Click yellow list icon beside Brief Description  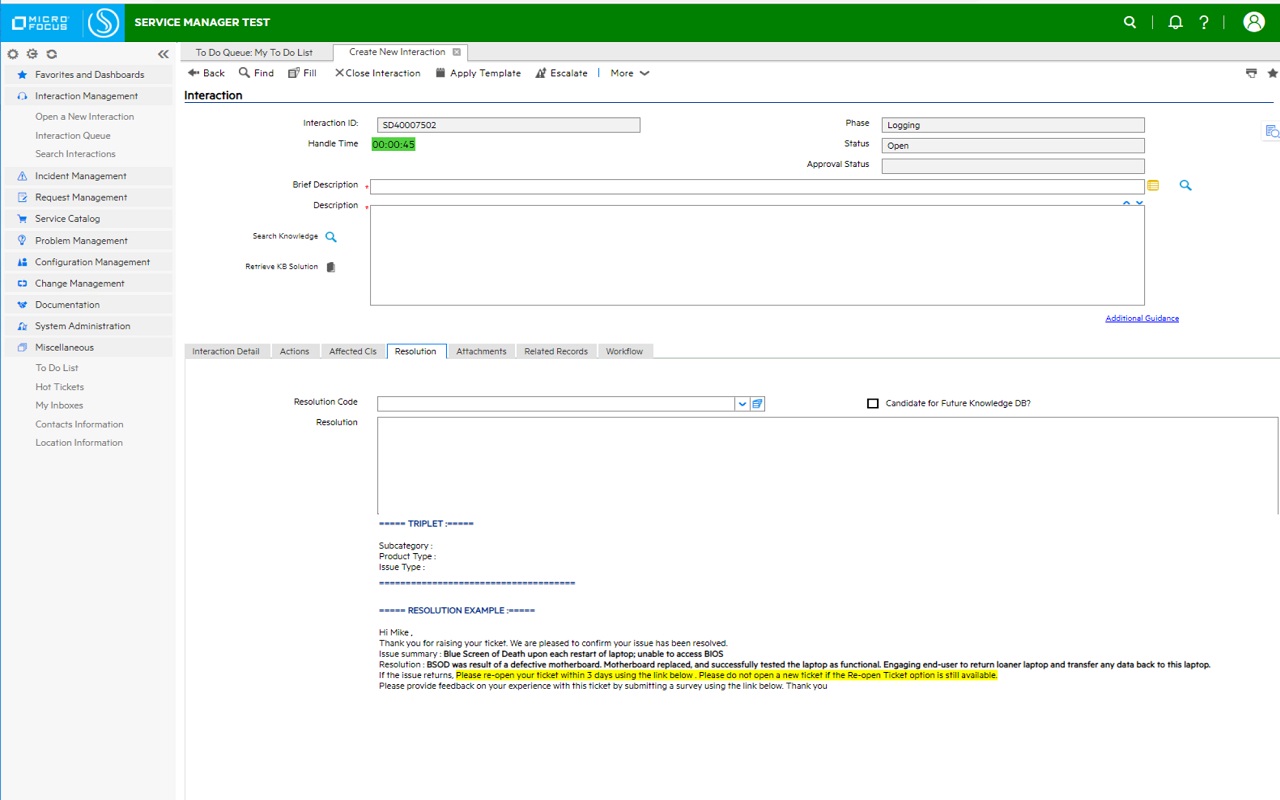[1153, 186]
